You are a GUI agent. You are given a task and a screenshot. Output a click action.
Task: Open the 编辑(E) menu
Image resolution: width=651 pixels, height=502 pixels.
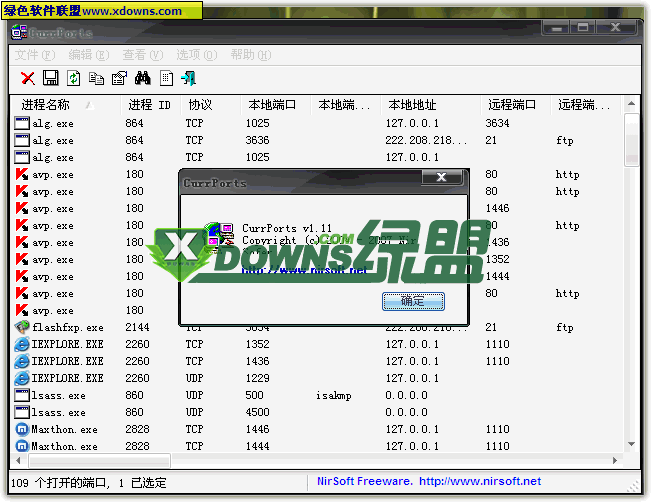(89, 54)
